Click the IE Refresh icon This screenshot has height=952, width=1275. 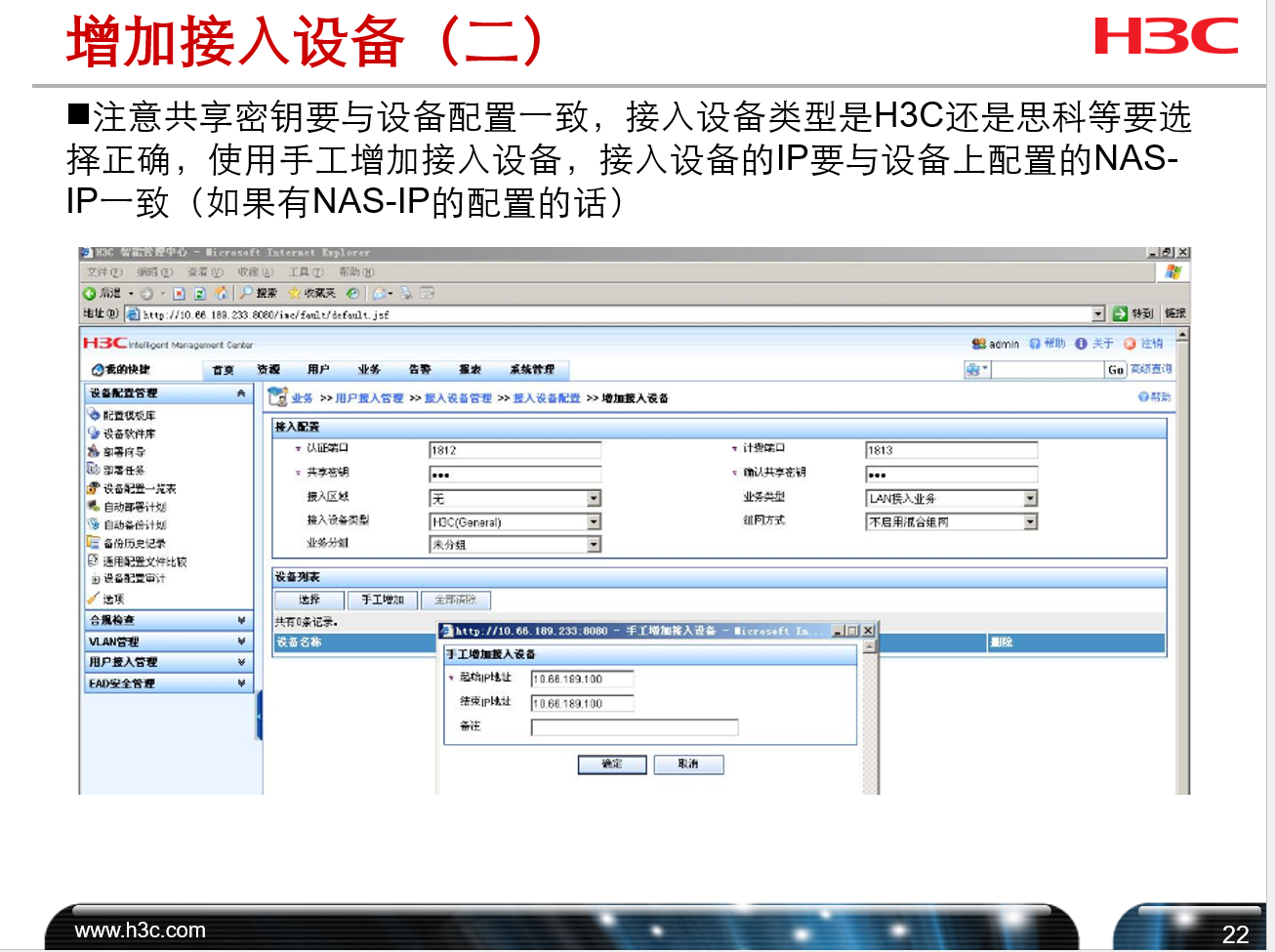pos(199,293)
